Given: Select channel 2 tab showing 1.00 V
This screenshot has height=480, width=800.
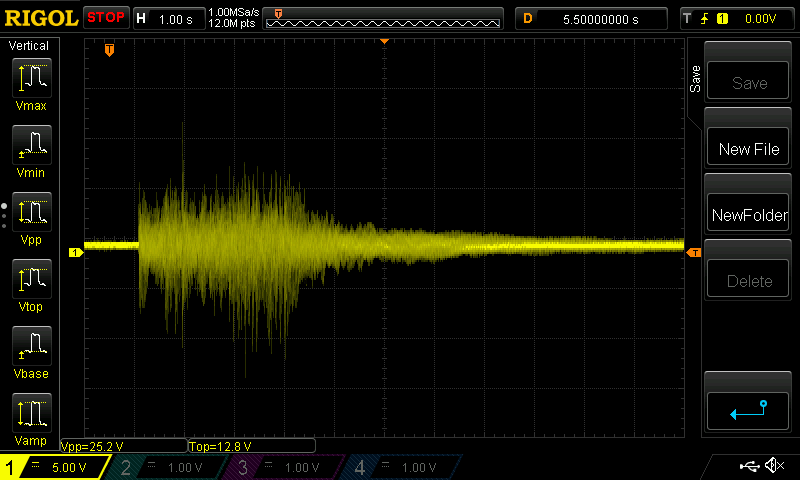Looking at the screenshot, I should 166,467.
